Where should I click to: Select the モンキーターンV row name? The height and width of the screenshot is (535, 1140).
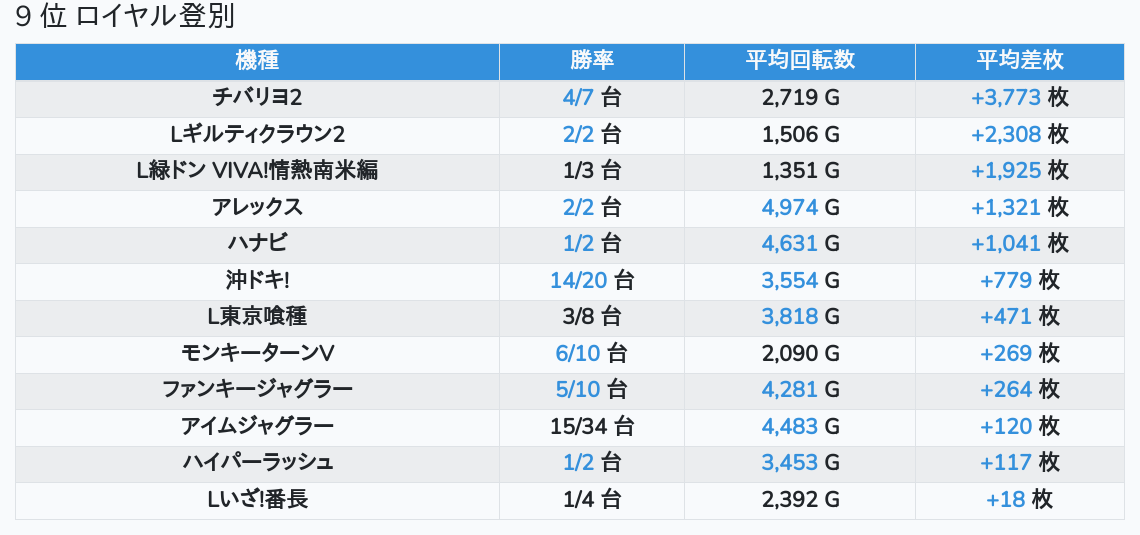tap(257, 353)
